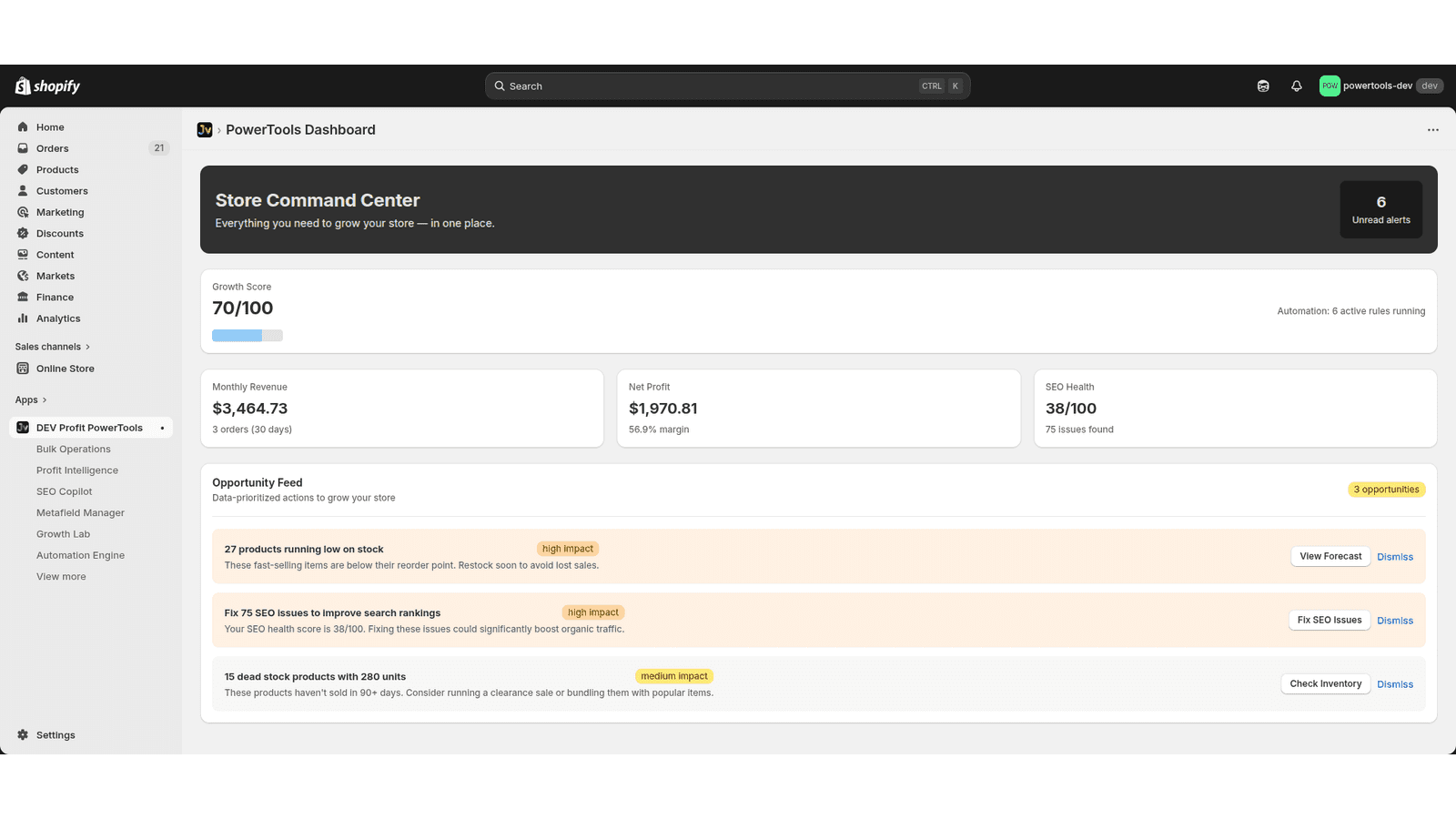This screenshot has width=1456, height=819.
Task: Click the View Forecast button
Action: pyautogui.click(x=1330, y=556)
